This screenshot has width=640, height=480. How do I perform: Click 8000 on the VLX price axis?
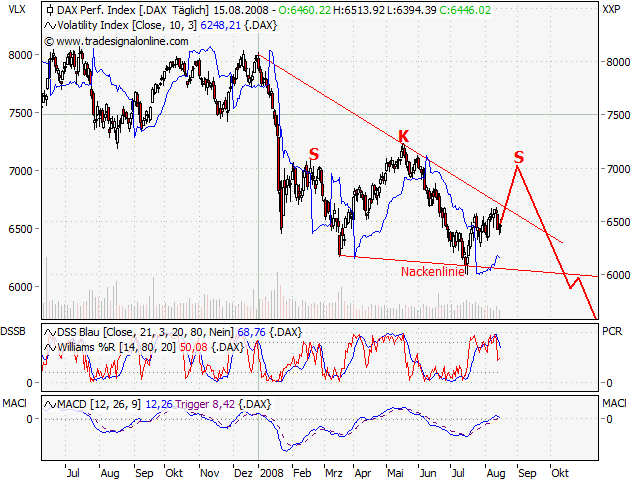point(20,55)
